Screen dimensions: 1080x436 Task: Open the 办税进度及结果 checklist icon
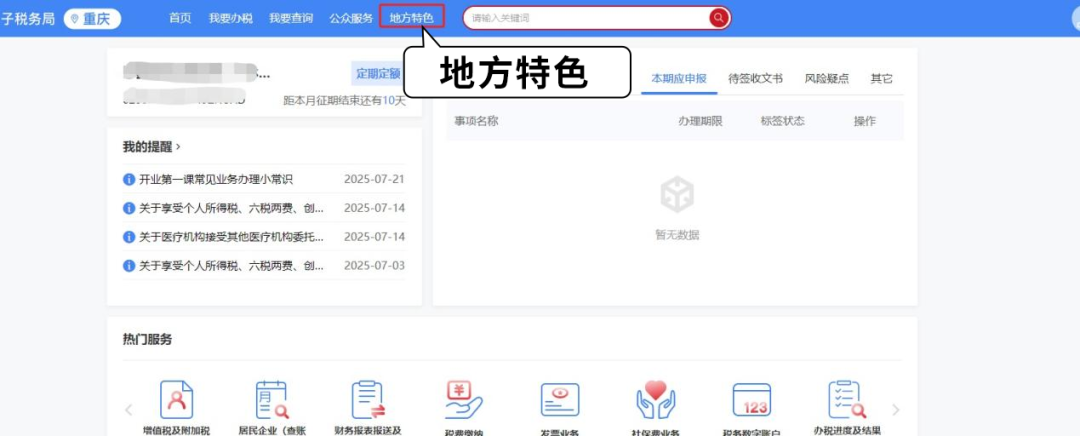tap(847, 399)
